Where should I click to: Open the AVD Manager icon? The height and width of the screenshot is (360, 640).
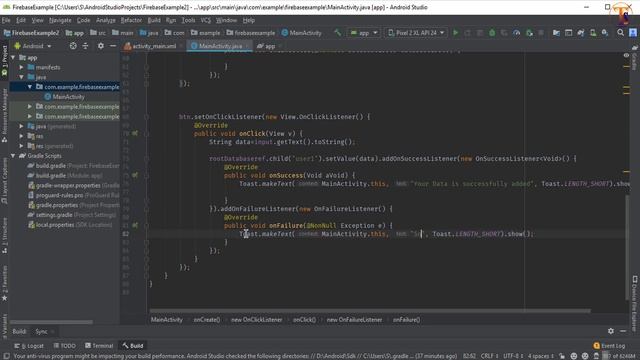[593, 33]
